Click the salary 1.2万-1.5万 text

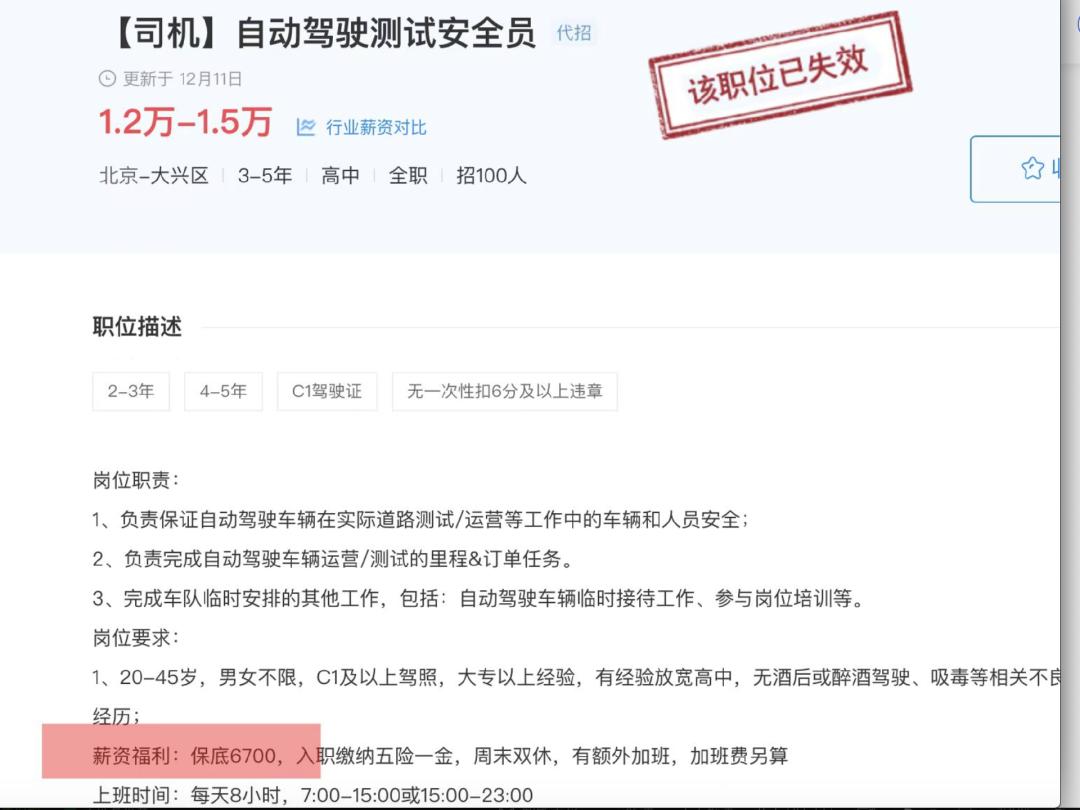pyautogui.click(x=185, y=122)
